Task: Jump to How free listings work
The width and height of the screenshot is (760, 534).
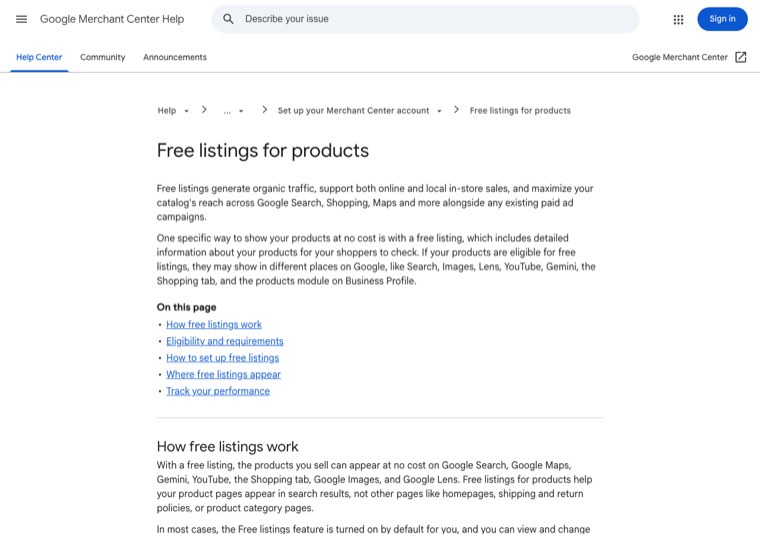Action: click(x=214, y=324)
